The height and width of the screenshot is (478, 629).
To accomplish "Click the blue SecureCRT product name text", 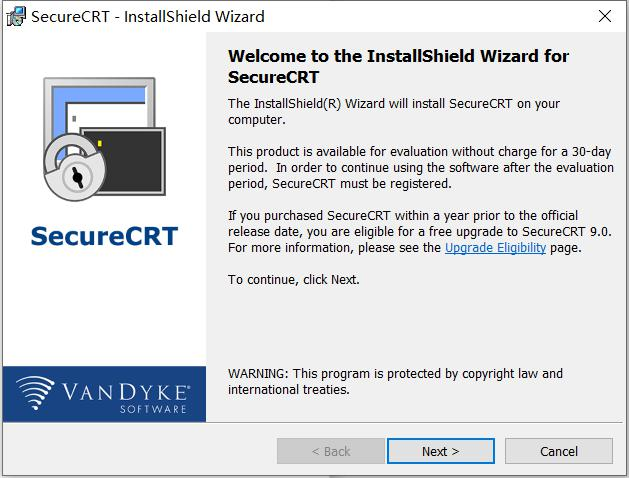I will click(x=104, y=237).
